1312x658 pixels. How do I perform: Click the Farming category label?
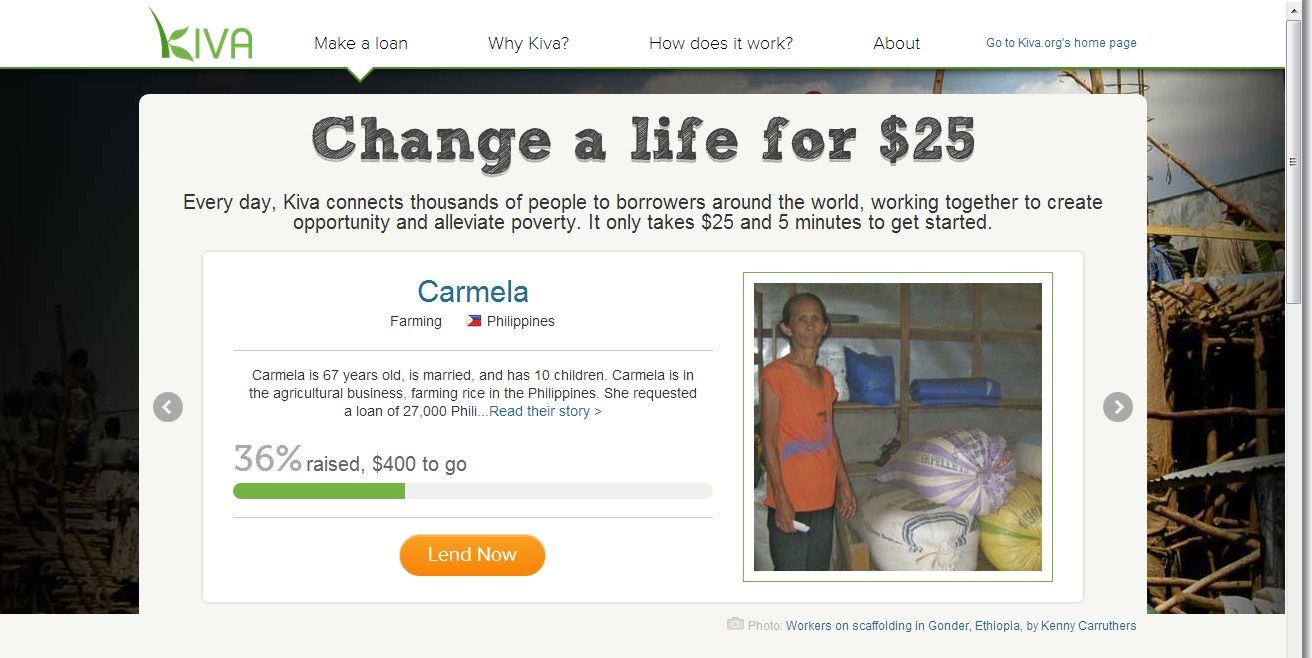coord(416,321)
